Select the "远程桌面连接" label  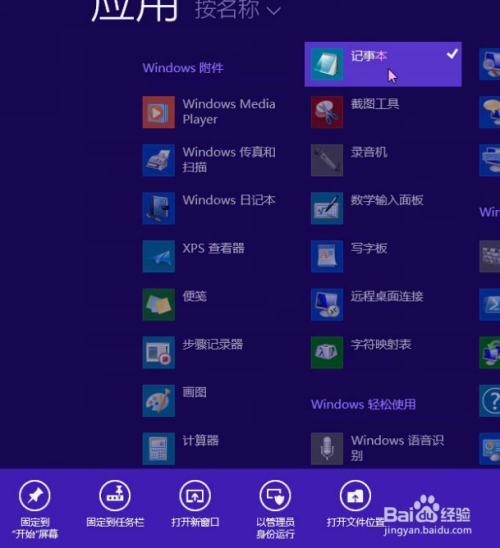[x=387, y=296]
